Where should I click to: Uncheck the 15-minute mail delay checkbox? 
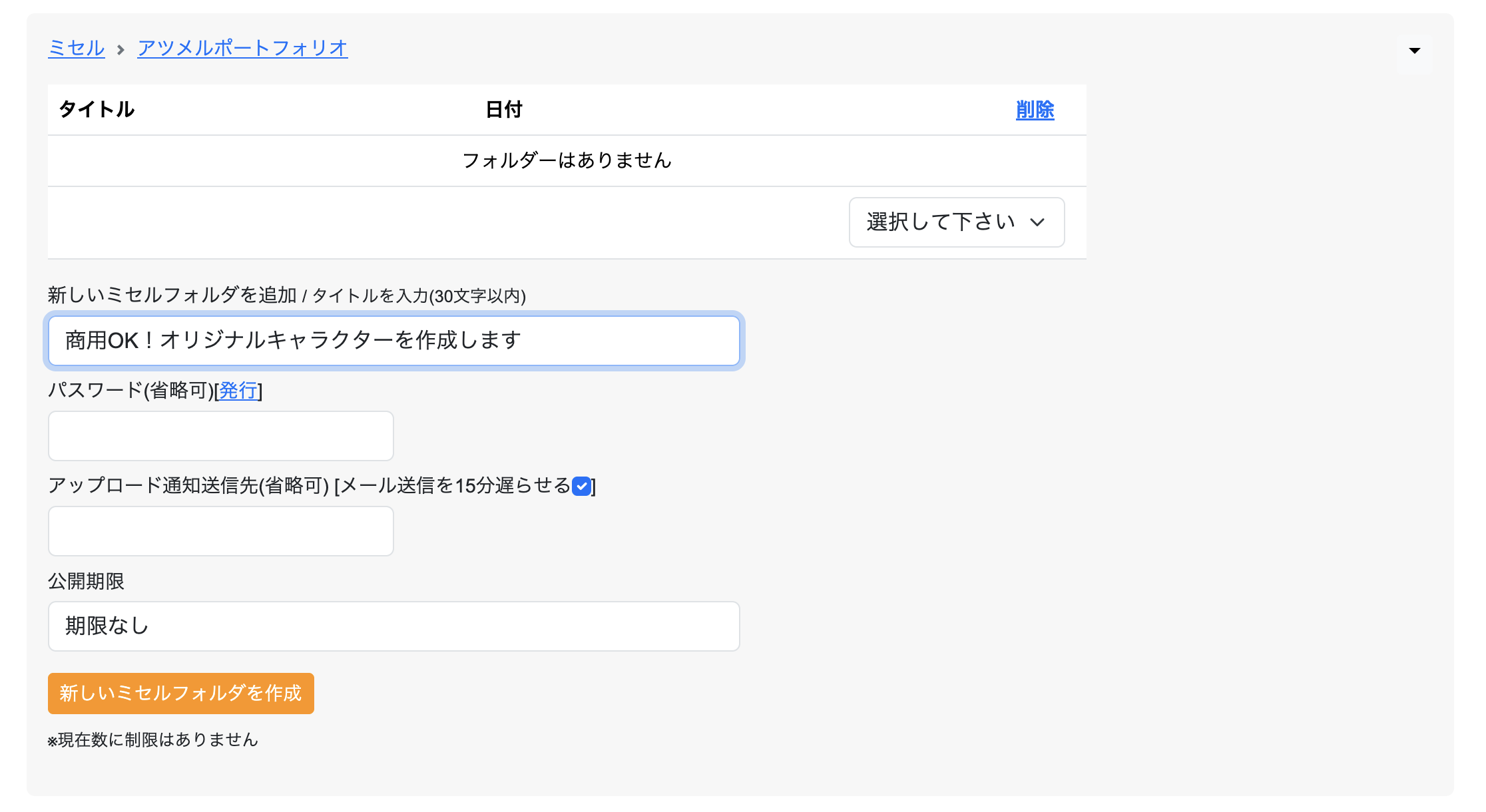(x=582, y=486)
